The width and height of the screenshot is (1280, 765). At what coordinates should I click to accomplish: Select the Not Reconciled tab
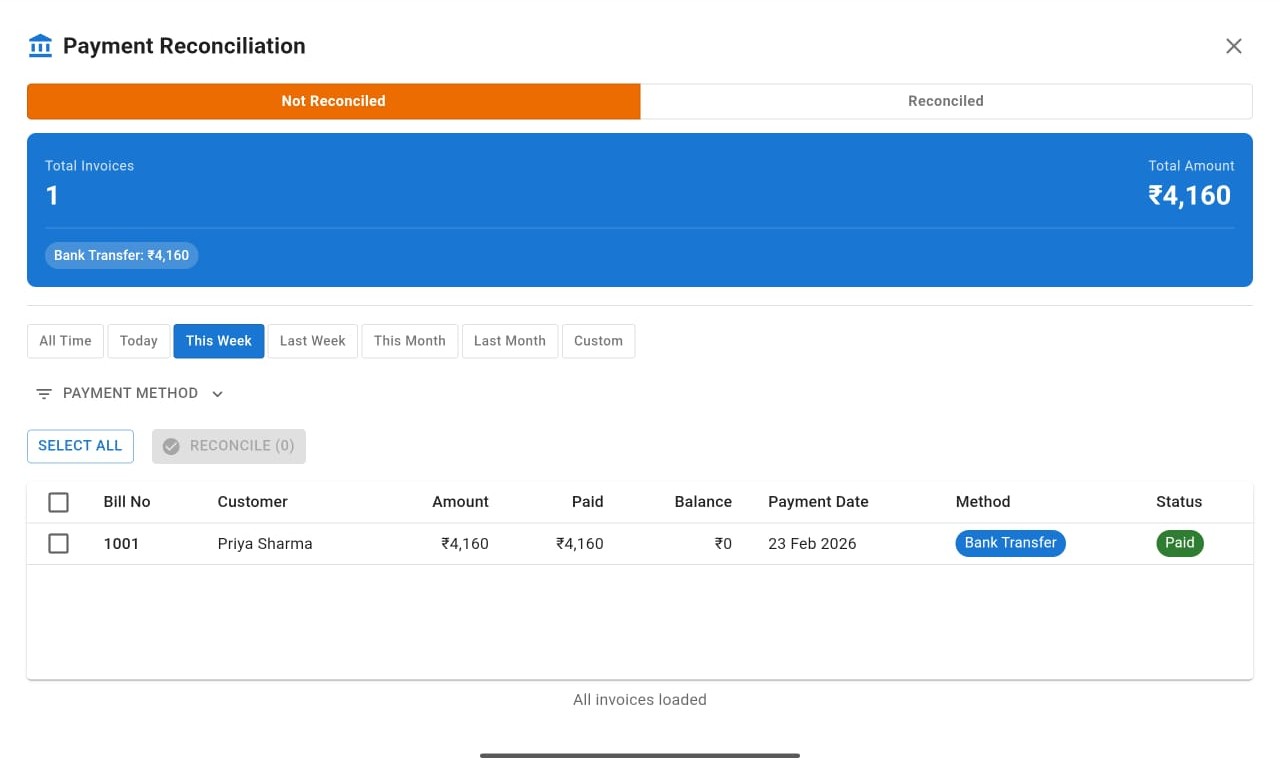tap(333, 101)
